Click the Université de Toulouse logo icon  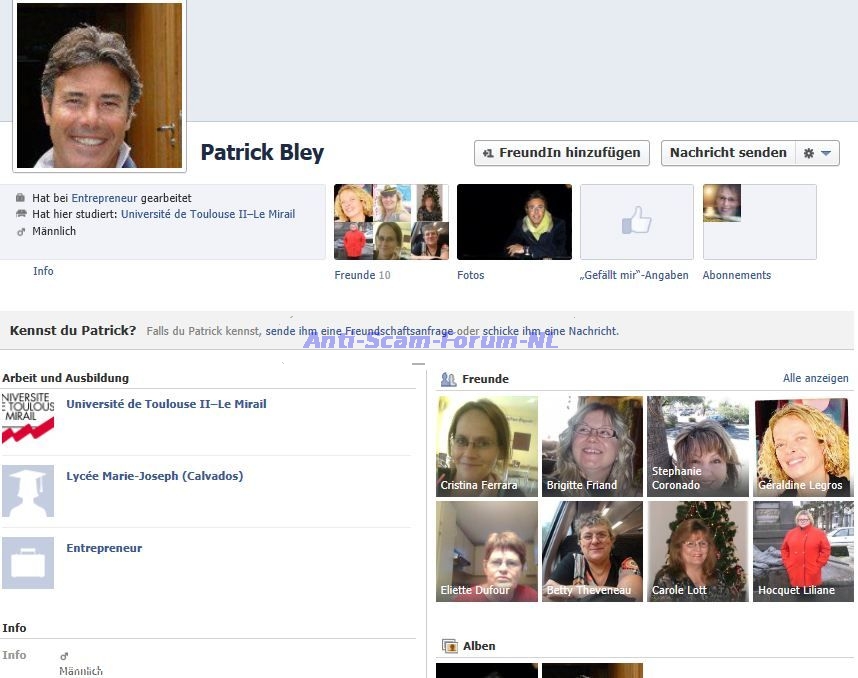tap(28, 418)
